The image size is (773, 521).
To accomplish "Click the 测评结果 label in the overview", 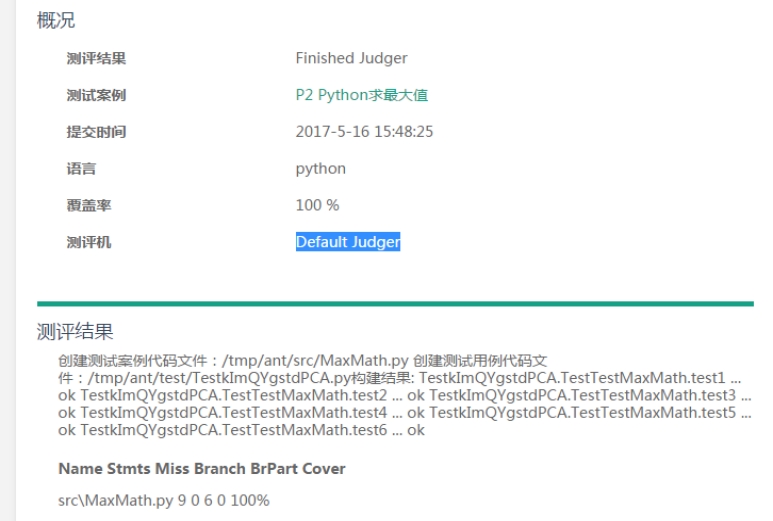I will tap(96, 58).
